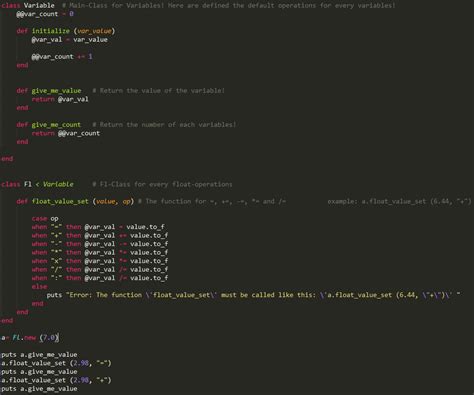Viewport: 474px width, 395px height.
Task: Click the 'when "/" then' line
Action: tap(100, 270)
